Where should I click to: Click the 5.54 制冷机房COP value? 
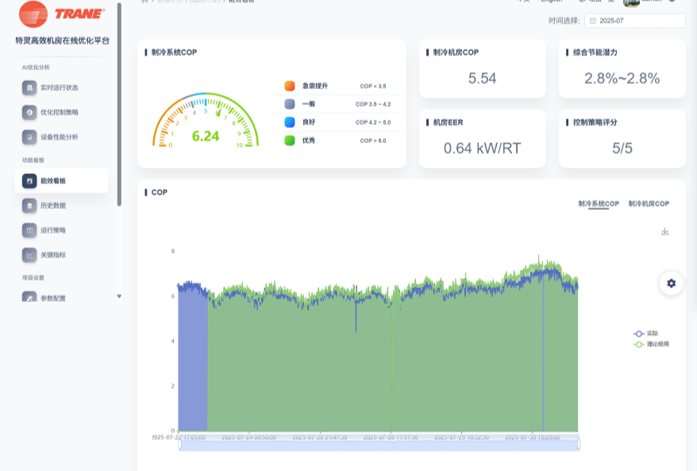click(x=482, y=78)
